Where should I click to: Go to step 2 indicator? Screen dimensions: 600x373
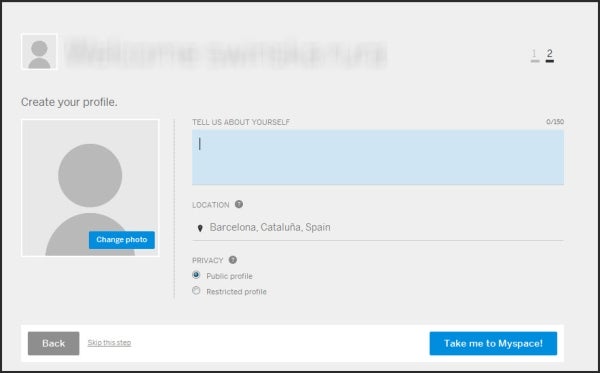pyautogui.click(x=549, y=55)
